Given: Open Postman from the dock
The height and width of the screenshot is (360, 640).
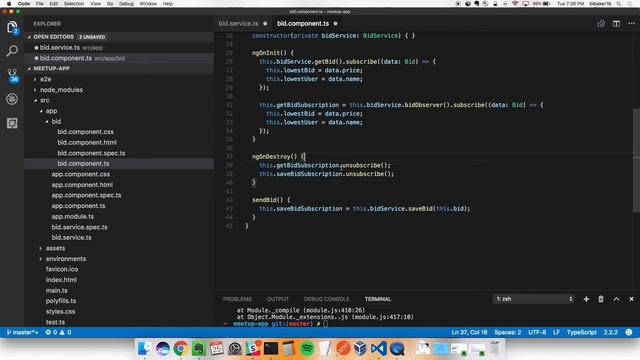Looking at the screenshot, I should (x=343, y=349).
